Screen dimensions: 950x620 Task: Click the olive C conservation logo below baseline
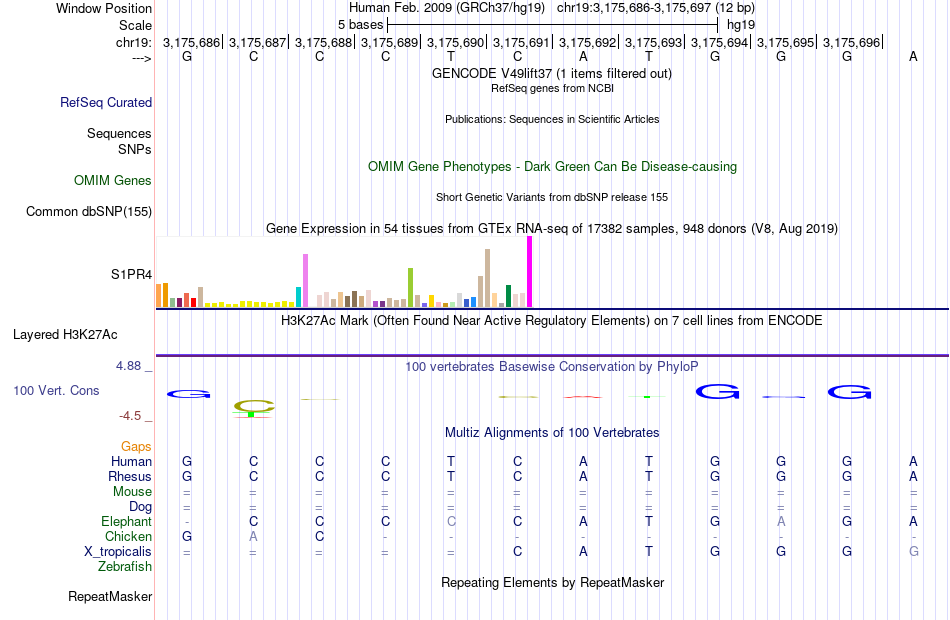point(254,408)
